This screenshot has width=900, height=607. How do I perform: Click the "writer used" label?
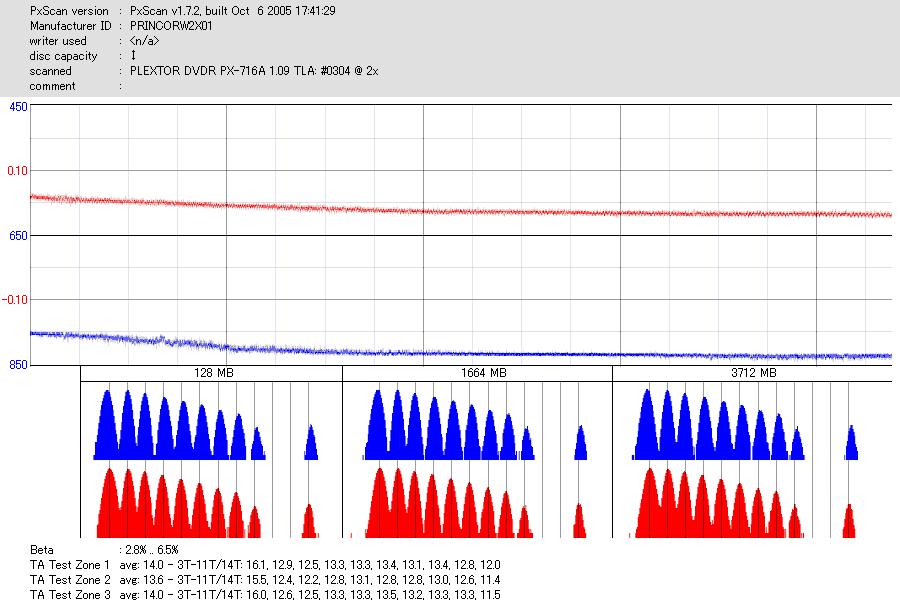pyautogui.click(x=58, y=41)
